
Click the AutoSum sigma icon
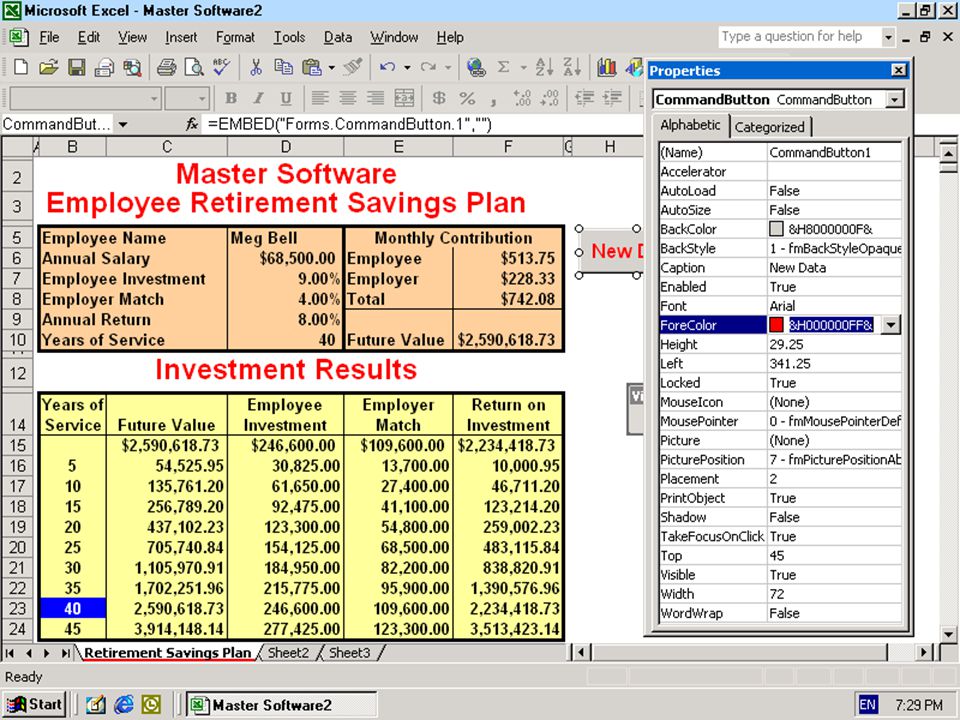503,67
